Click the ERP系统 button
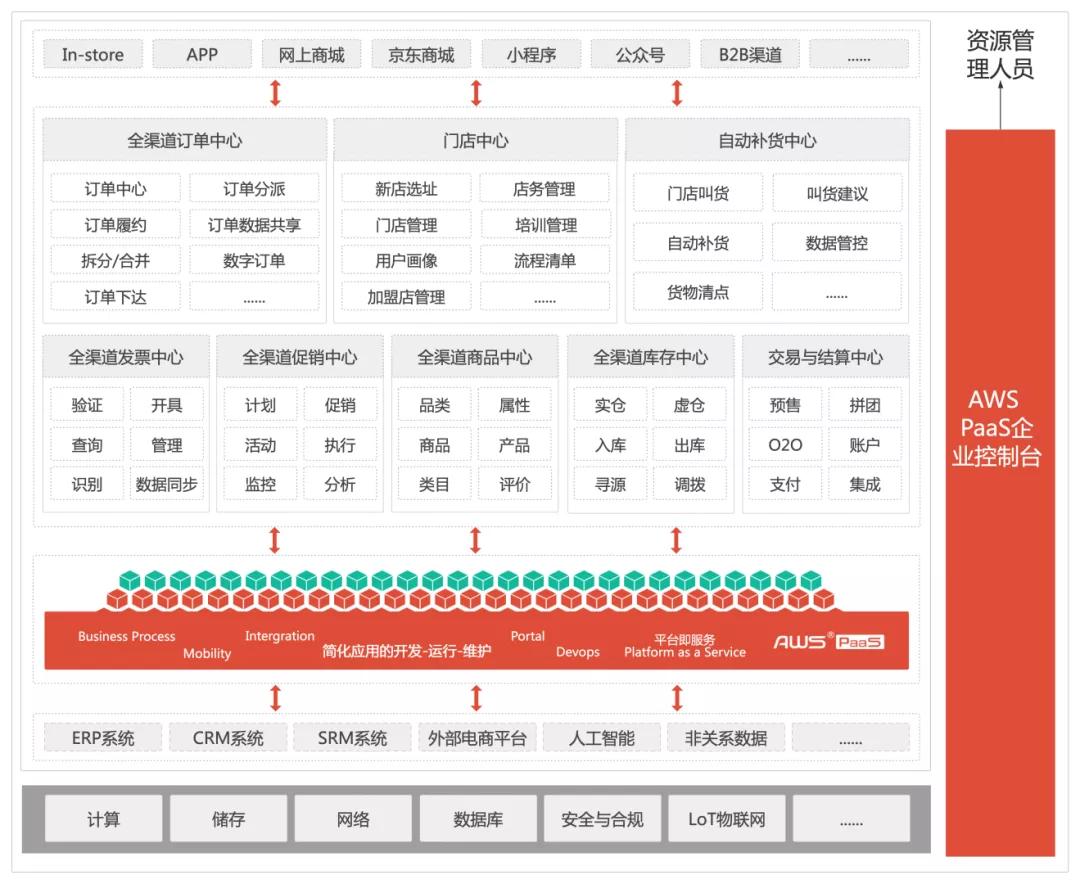Screen dimensions: 1080x884 [x=104, y=737]
